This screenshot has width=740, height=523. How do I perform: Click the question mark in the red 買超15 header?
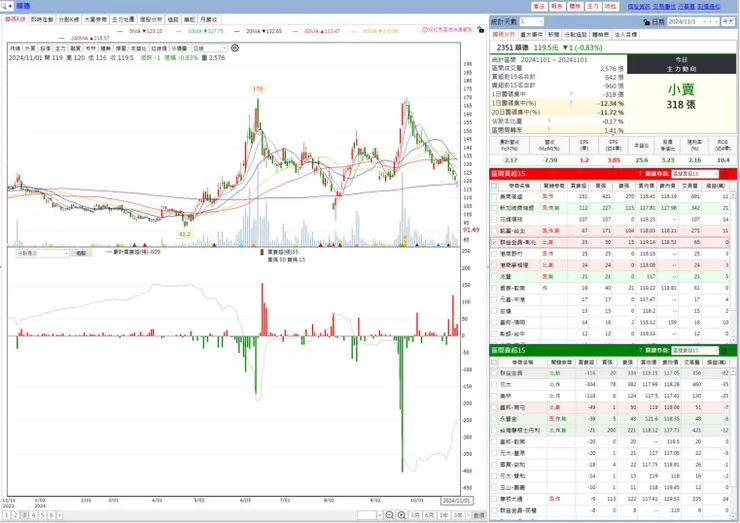click(640, 174)
